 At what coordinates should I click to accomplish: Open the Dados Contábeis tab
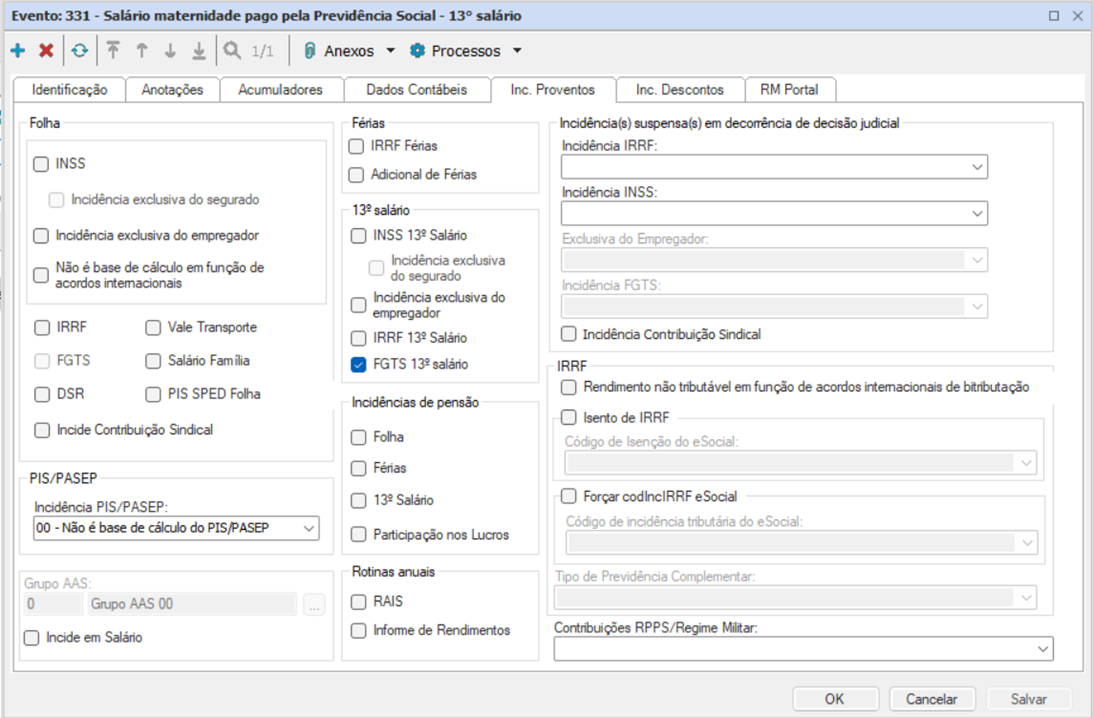[416, 90]
